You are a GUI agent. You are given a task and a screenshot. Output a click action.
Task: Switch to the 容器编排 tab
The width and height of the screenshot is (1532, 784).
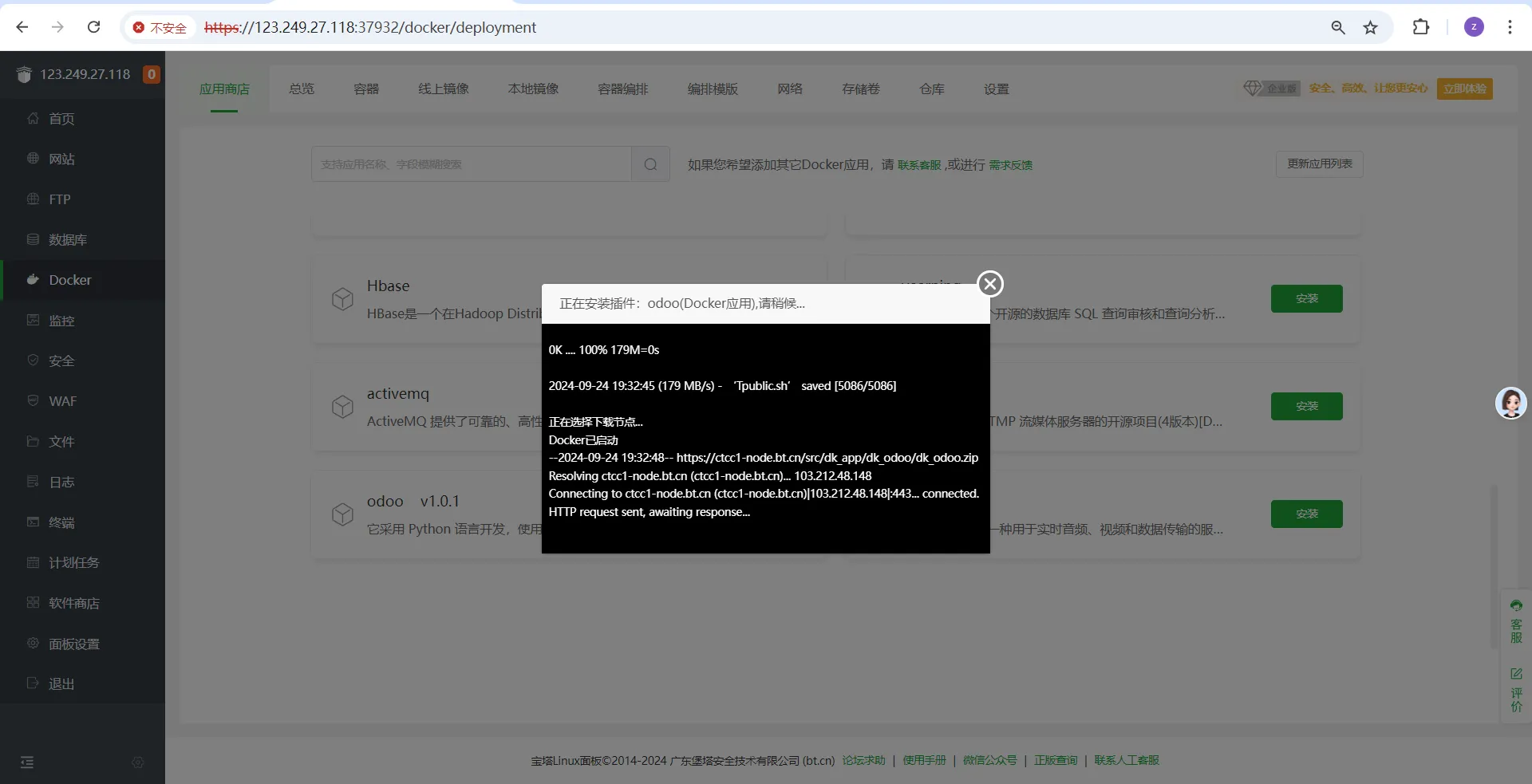point(623,89)
